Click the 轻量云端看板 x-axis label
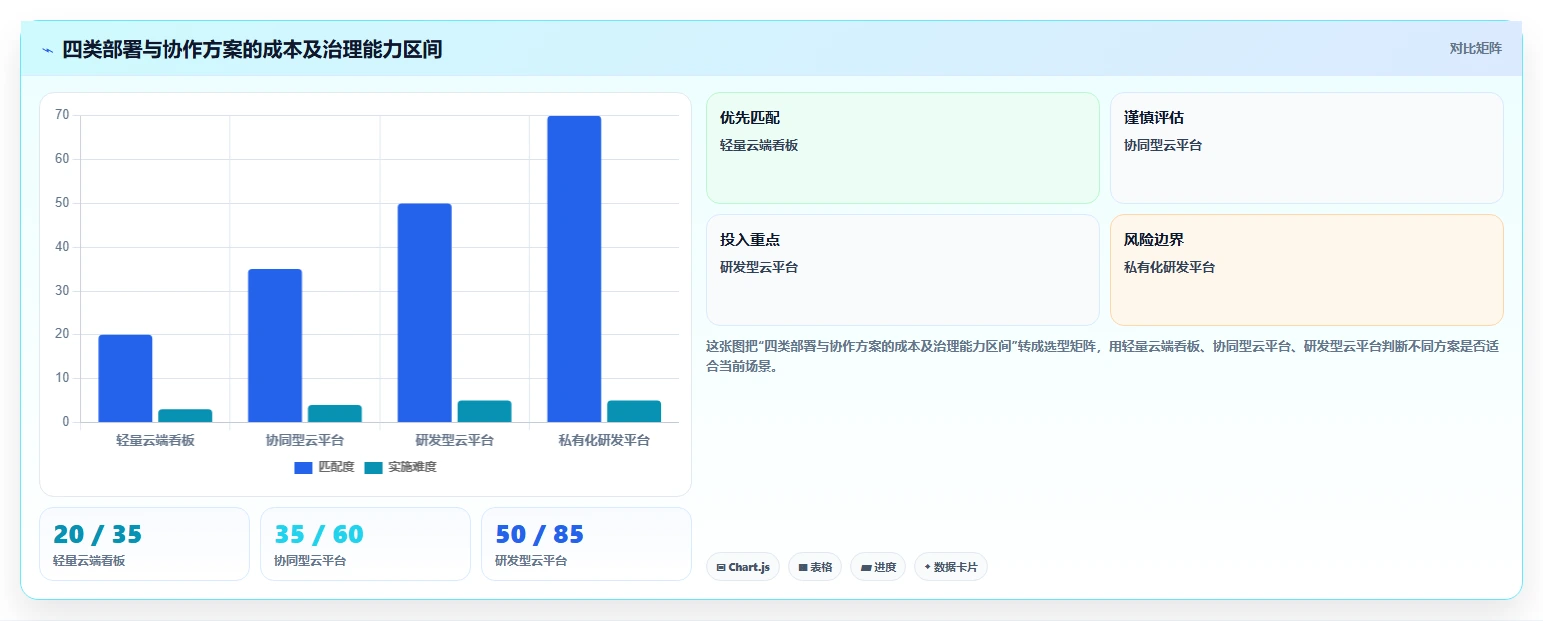This screenshot has height=621, width=1543. (155, 440)
